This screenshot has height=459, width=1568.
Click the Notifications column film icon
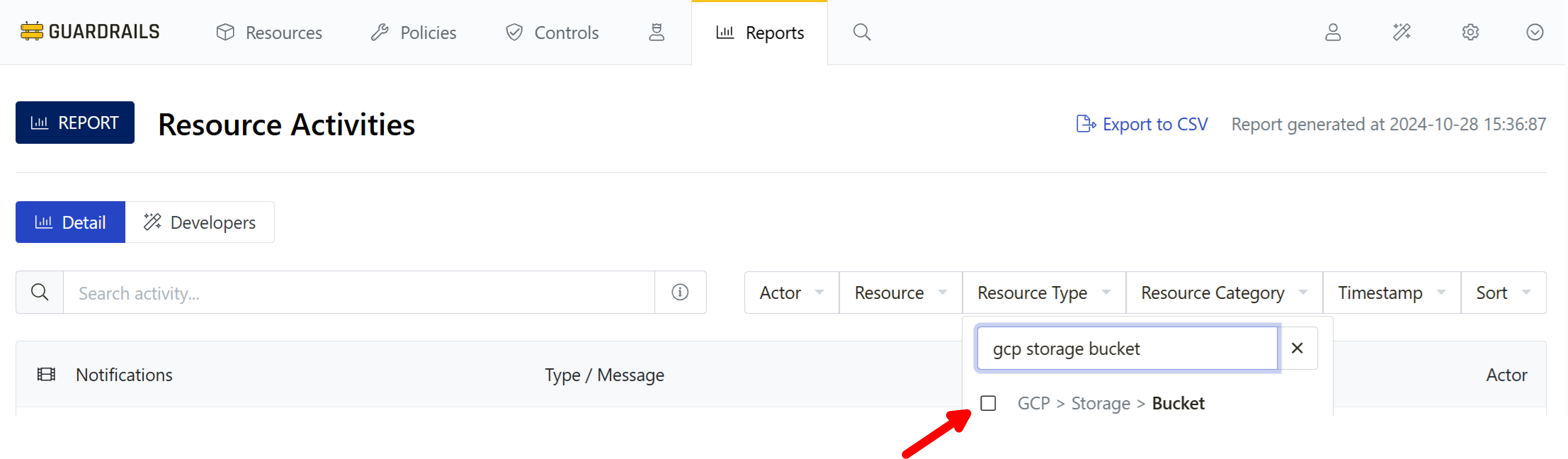46,374
